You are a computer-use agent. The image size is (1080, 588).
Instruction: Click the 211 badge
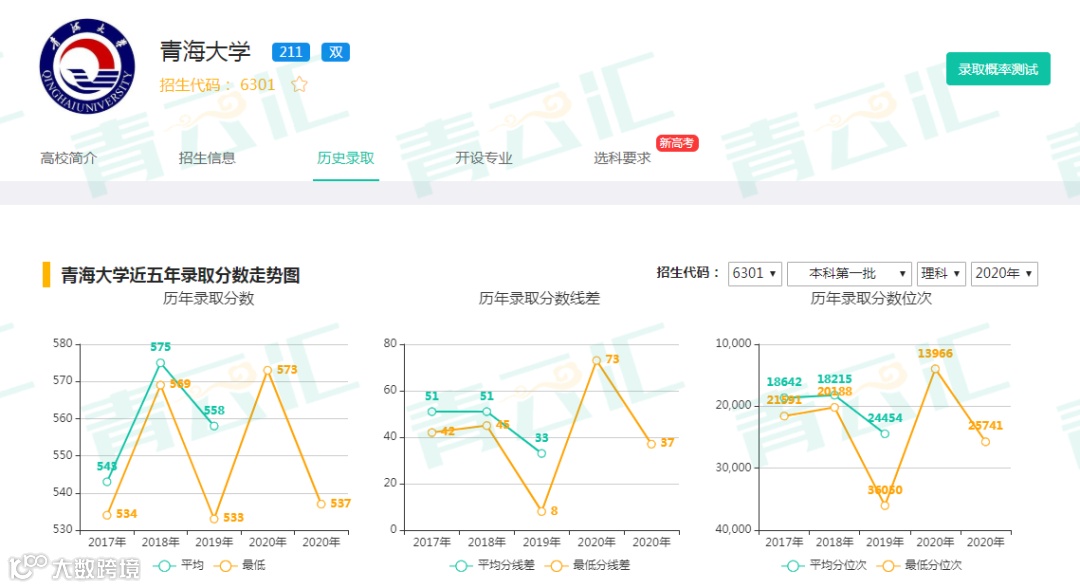pos(291,52)
